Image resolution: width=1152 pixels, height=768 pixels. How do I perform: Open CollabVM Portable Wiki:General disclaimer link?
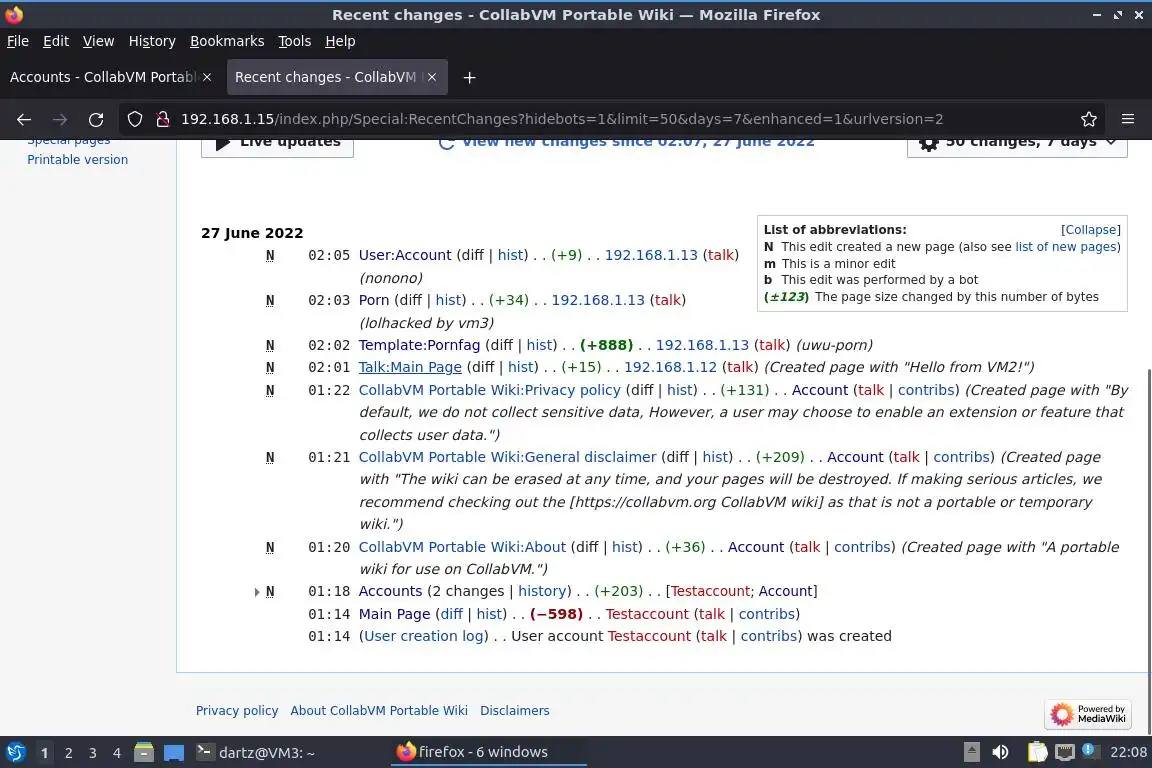[x=507, y=457]
